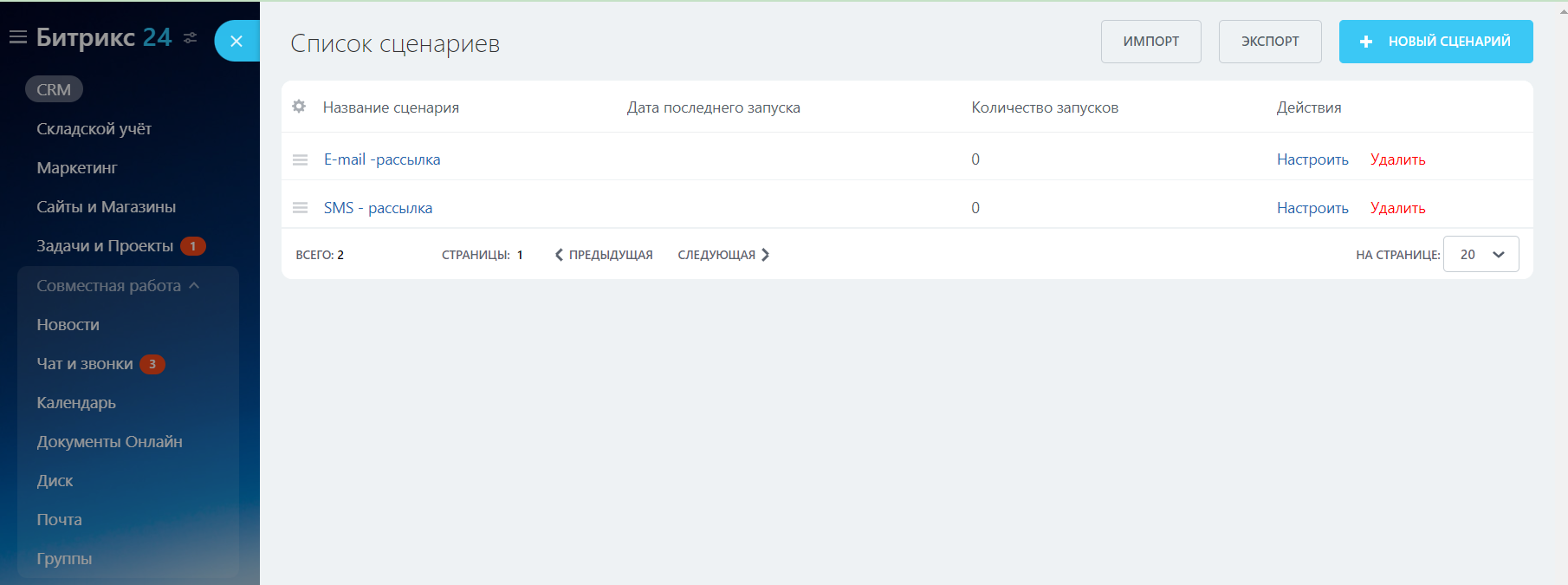This screenshot has width=1568, height=585.
Task: Open CRM section in the sidebar
Action: [54, 89]
